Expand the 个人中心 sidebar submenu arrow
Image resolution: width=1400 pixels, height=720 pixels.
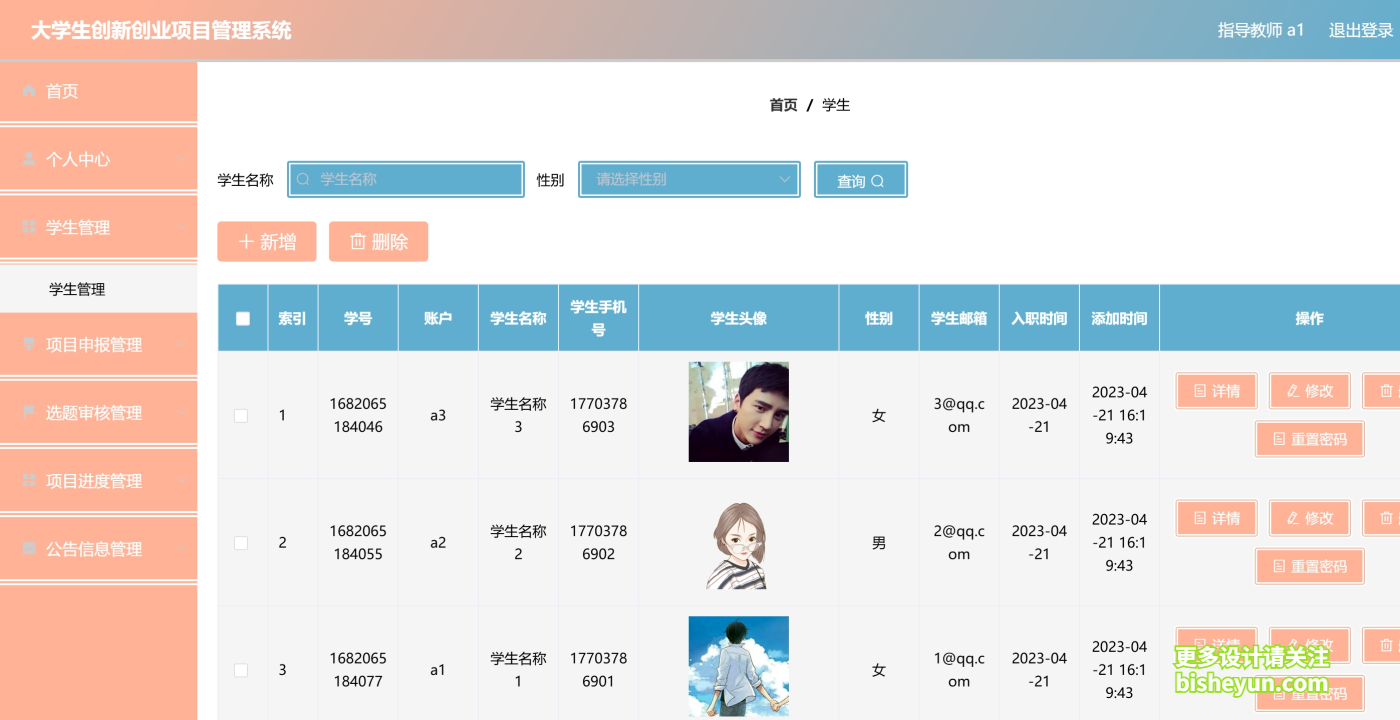coord(180,159)
